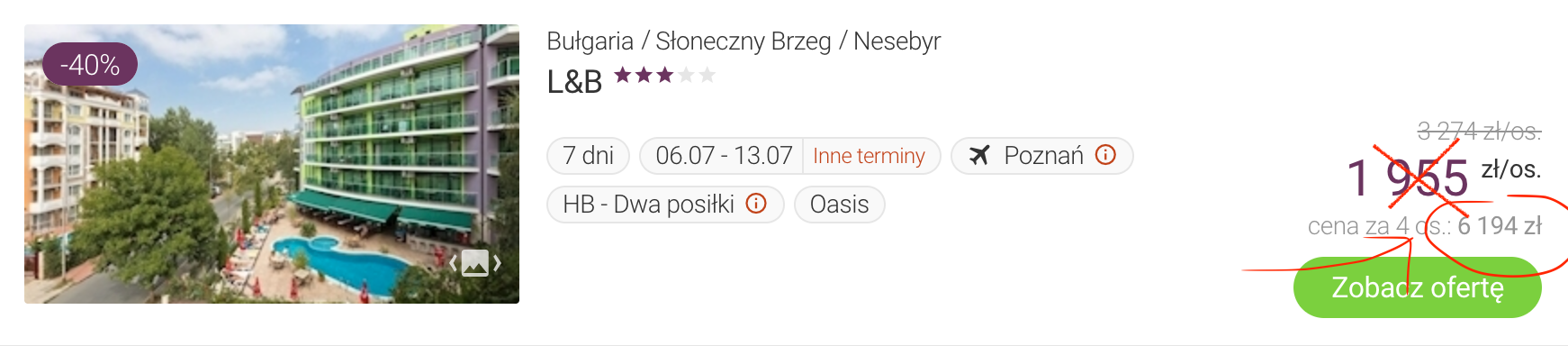Show previous hotel photo arrow
This screenshot has width=1568, height=346.
pyautogui.click(x=453, y=263)
